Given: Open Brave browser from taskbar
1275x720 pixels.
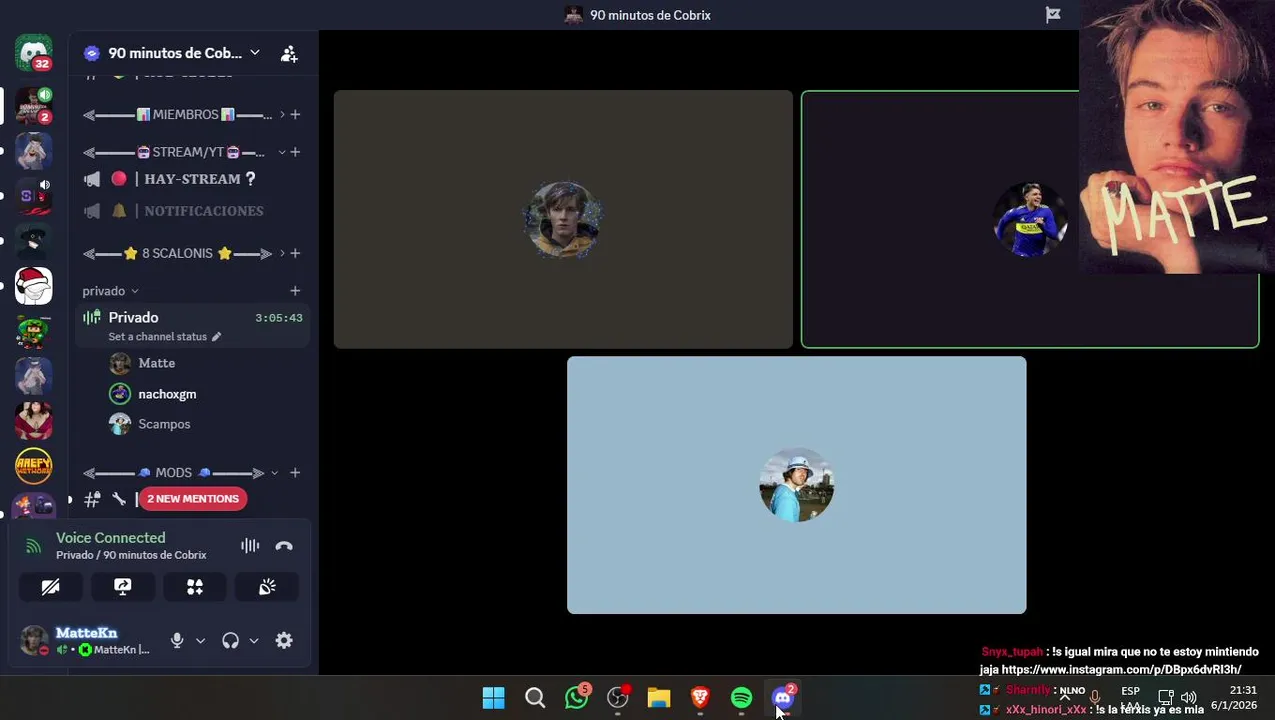Looking at the screenshot, I should 700,698.
